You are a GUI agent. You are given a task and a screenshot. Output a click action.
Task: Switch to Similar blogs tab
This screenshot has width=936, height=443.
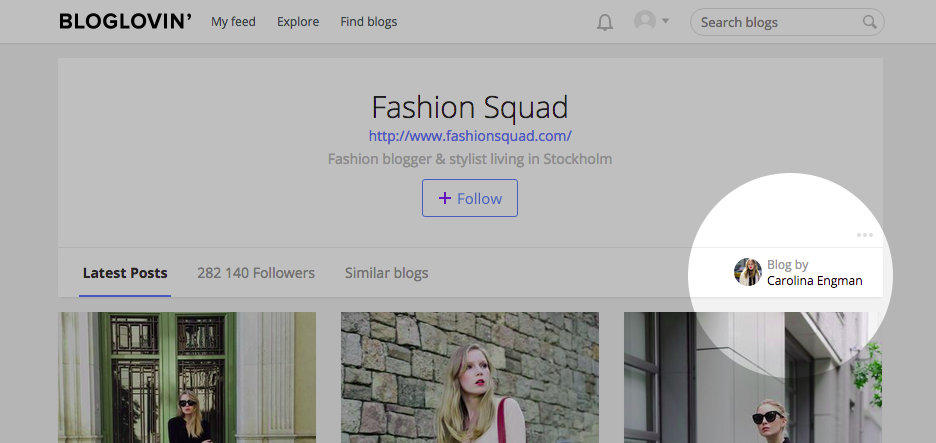click(x=387, y=273)
